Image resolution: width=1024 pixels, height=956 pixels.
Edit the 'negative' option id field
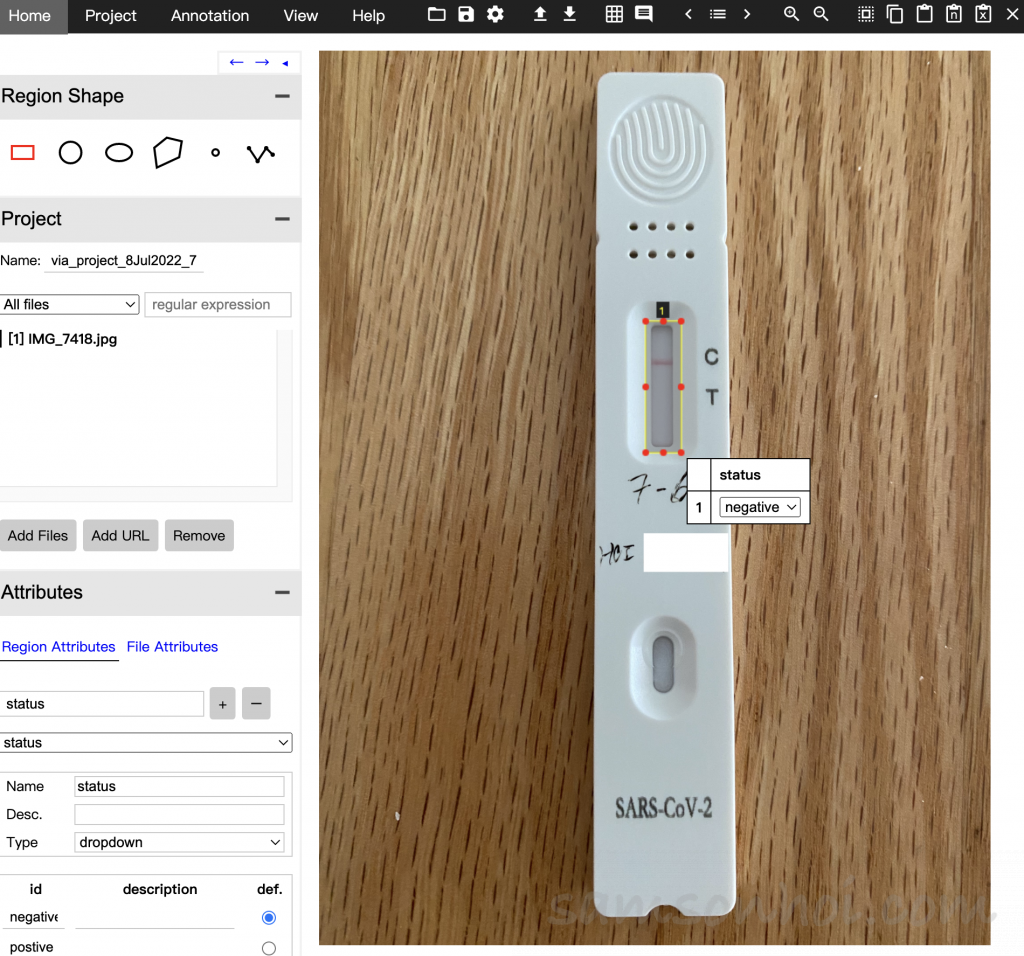click(x=34, y=917)
